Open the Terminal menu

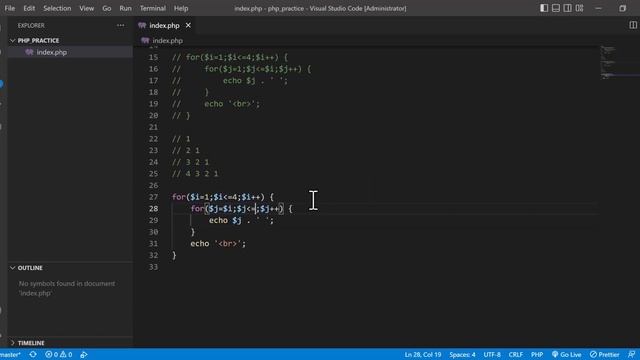pyautogui.click(x=153, y=8)
